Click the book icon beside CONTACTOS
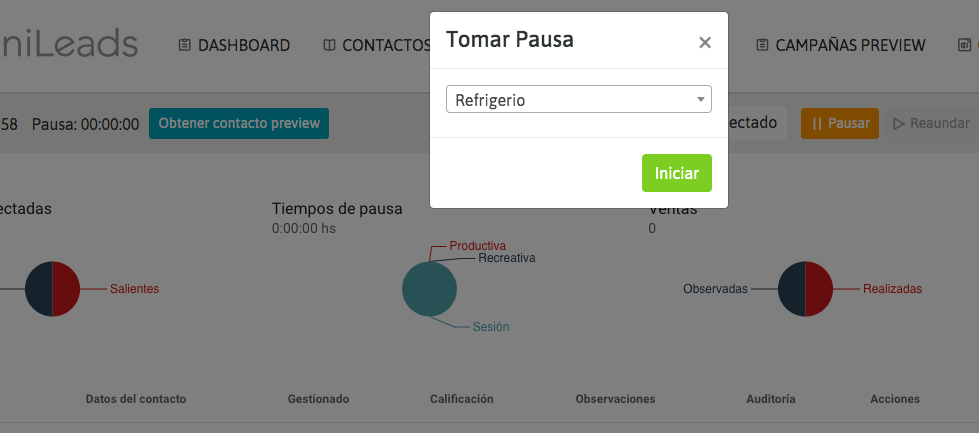Screen dimensions: 979x433 click(329, 45)
